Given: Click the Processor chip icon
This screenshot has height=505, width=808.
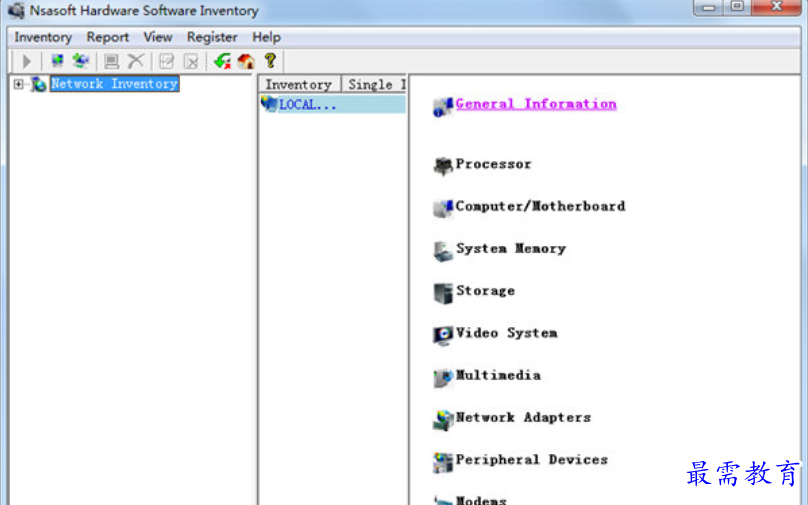Looking at the screenshot, I should [x=443, y=166].
